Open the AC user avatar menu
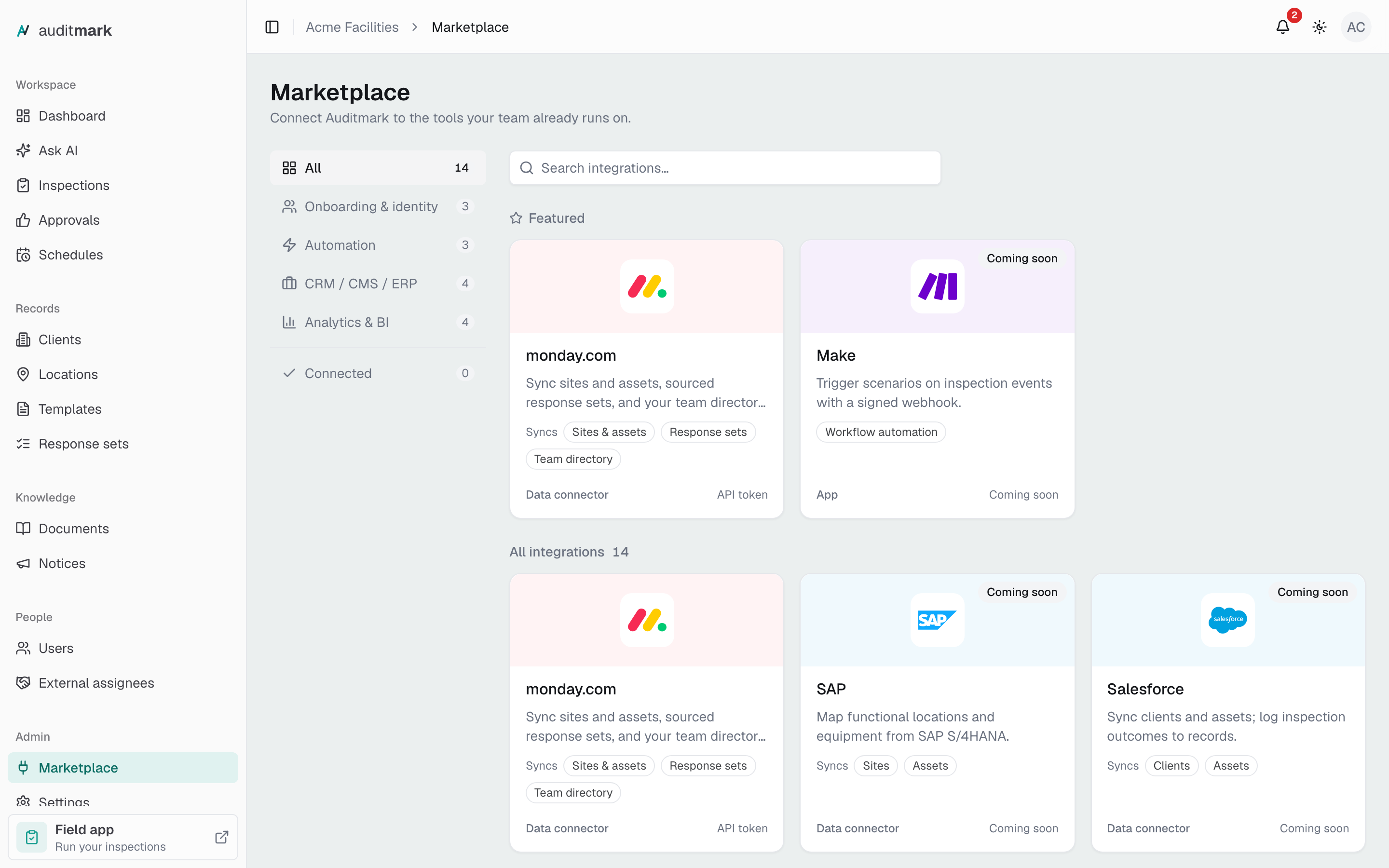This screenshot has height=868, width=1389. coord(1356,27)
